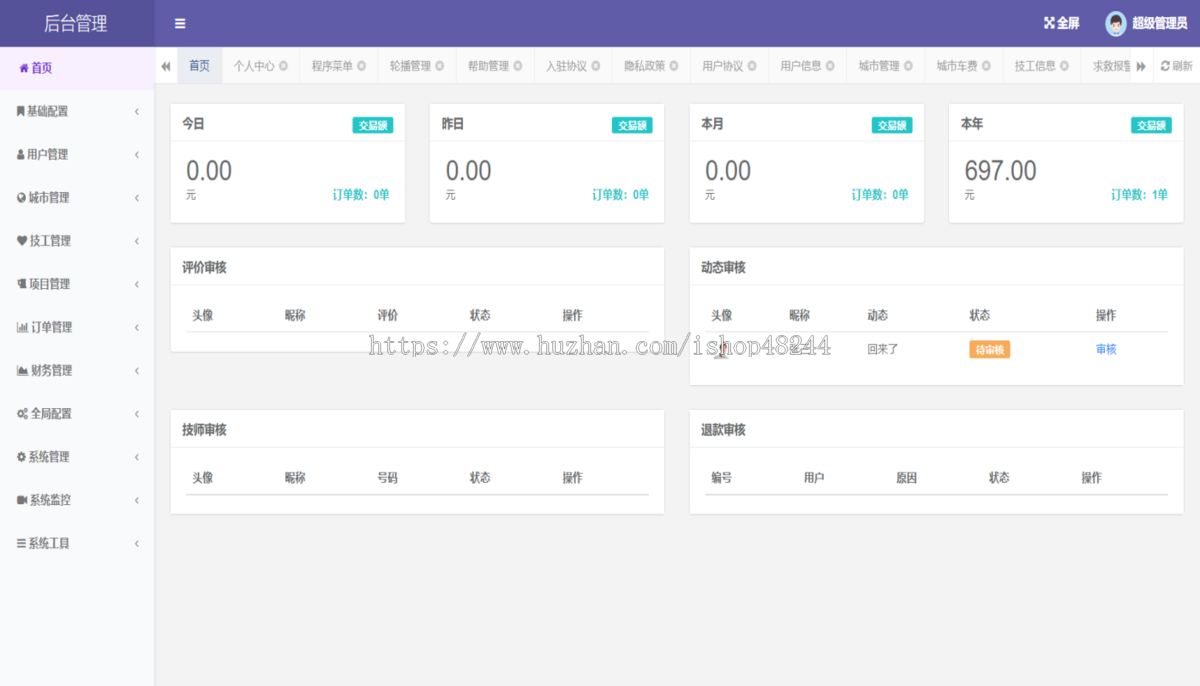Switch to the 首页 tab in tab bar
The image size is (1200, 686).
click(x=199, y=66)
